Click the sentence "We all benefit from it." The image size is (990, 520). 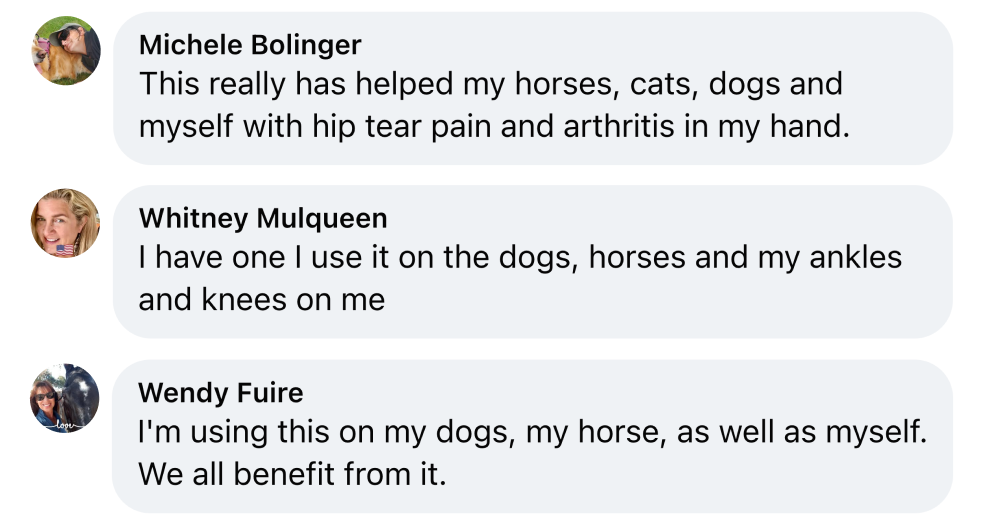291,474
